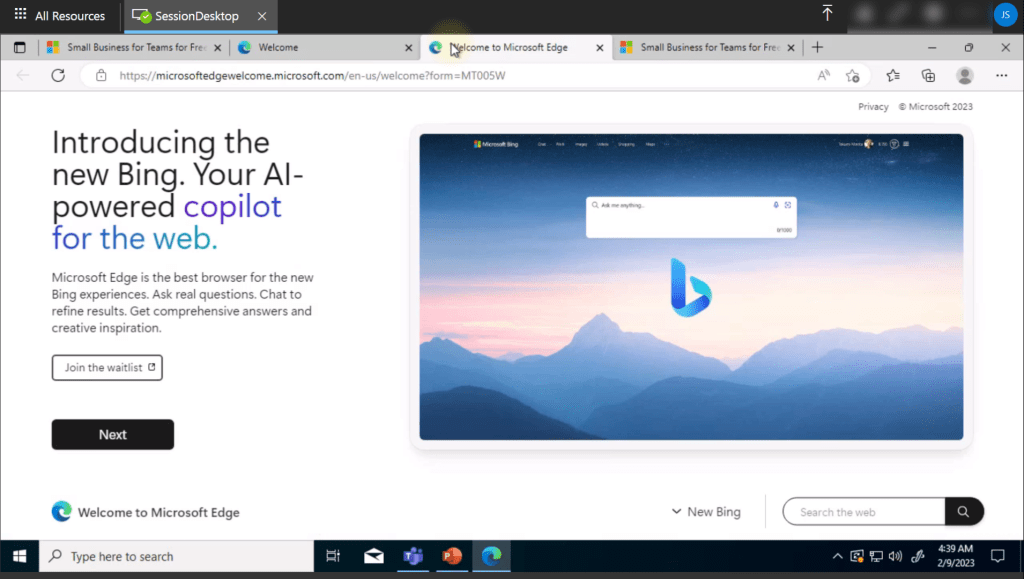The height and width of the screenshot is (579, 1024).
Task: Launch PowerPoint from the taskbar
Action: (x=451, y=556)
